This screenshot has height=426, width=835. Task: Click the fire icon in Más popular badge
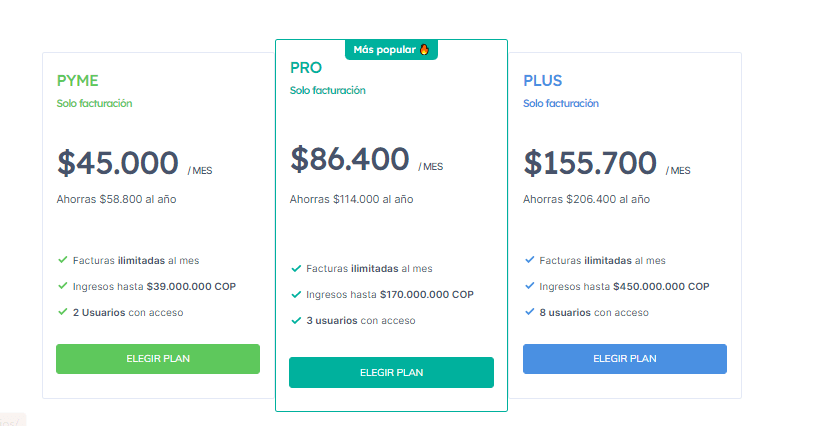click(x=424, y=50)
